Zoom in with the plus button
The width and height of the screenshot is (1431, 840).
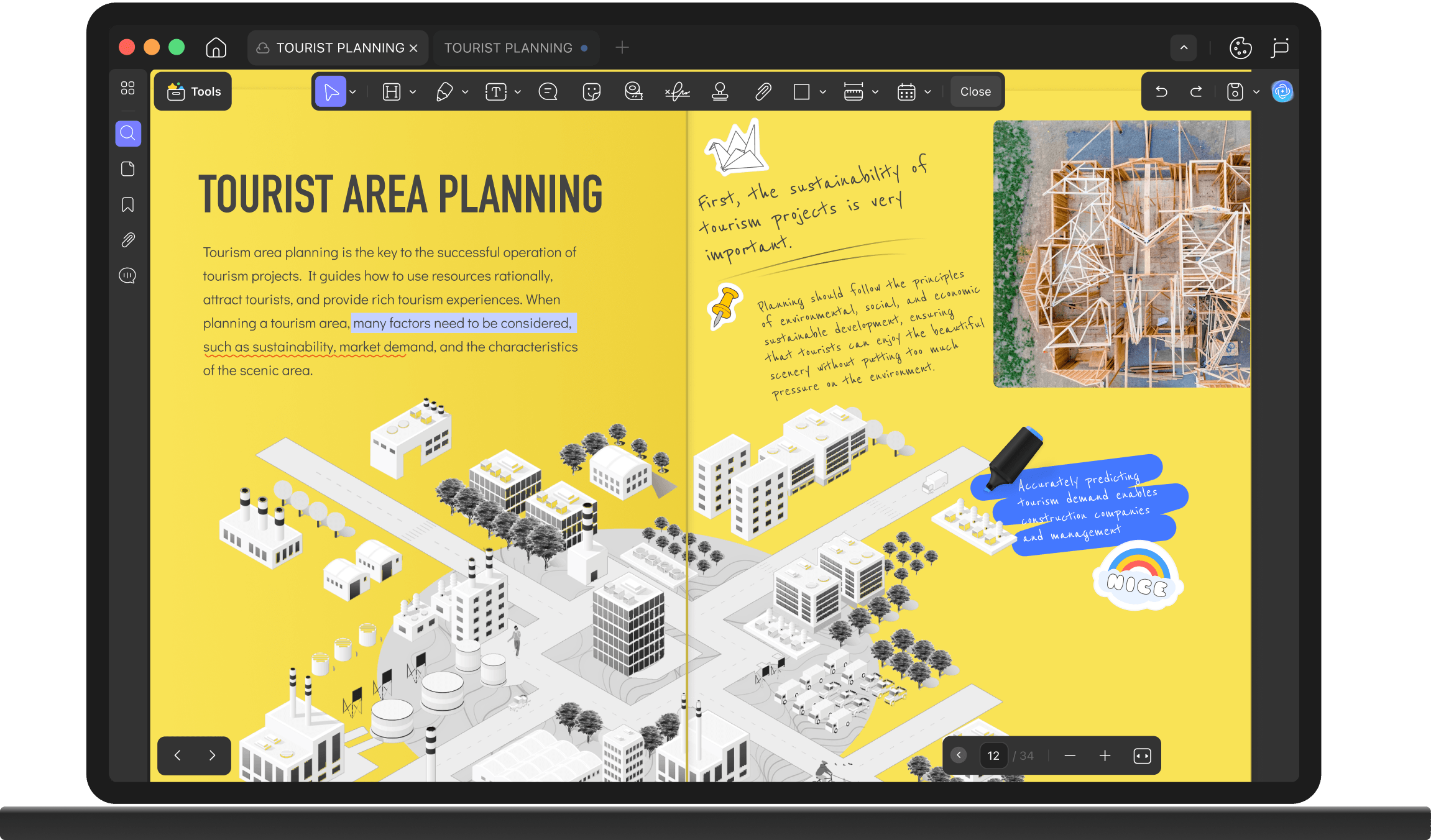point(1105,756)
